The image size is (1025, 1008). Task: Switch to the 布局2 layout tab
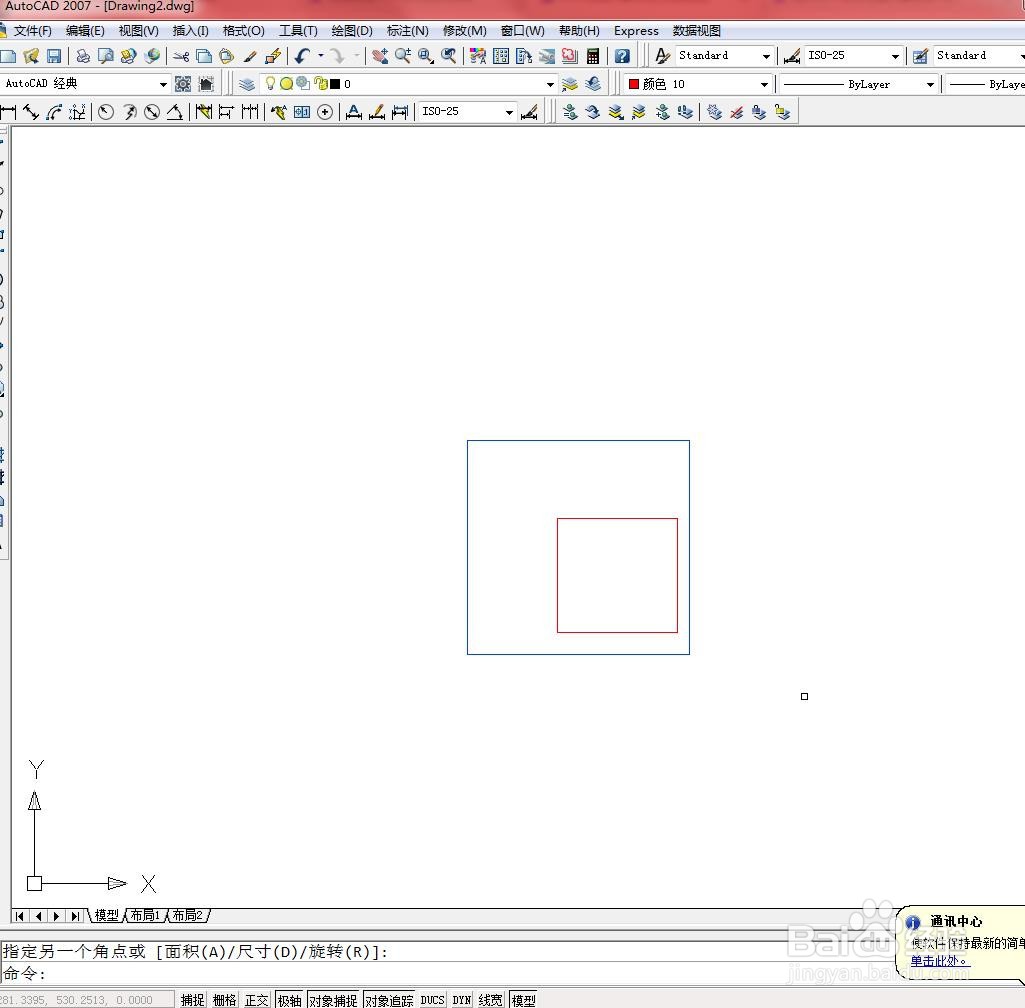point(188,915)
